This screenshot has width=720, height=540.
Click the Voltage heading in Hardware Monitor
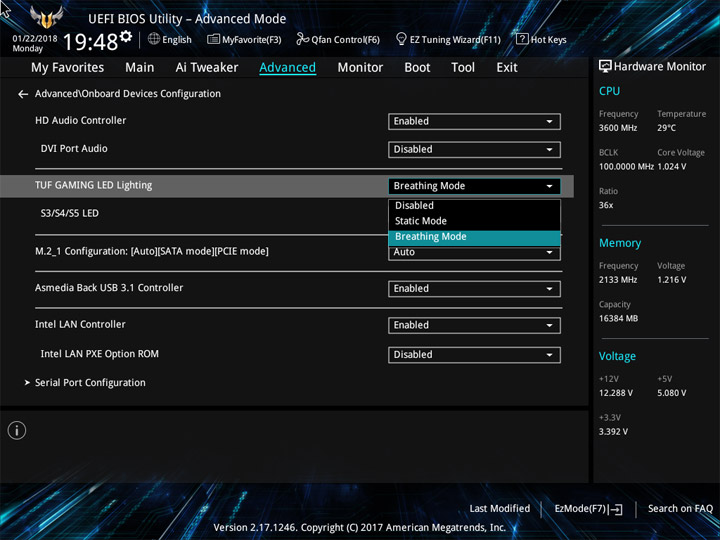coord(617,356)
